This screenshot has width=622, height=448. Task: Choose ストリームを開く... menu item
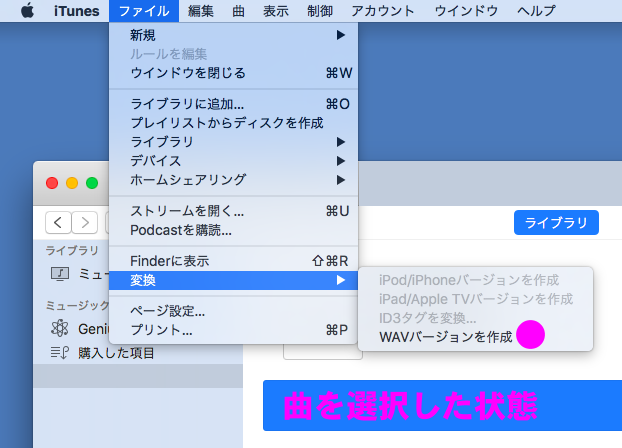pyautogui.click(x=234, y=211)
